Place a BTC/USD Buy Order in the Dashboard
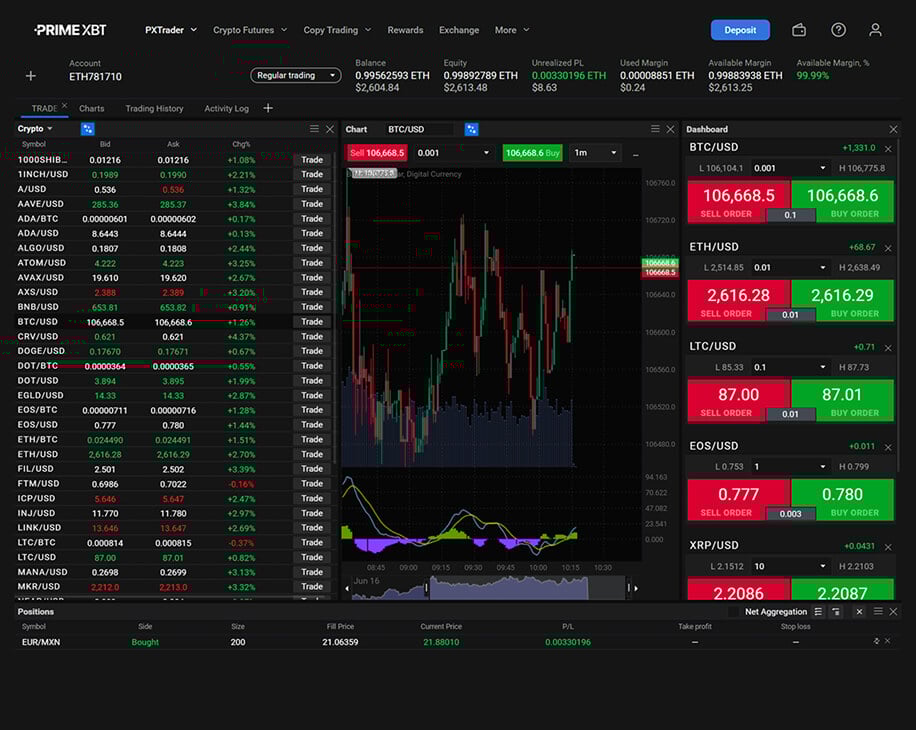The width and height of the screenshot is (916, 730). [845, 200]
